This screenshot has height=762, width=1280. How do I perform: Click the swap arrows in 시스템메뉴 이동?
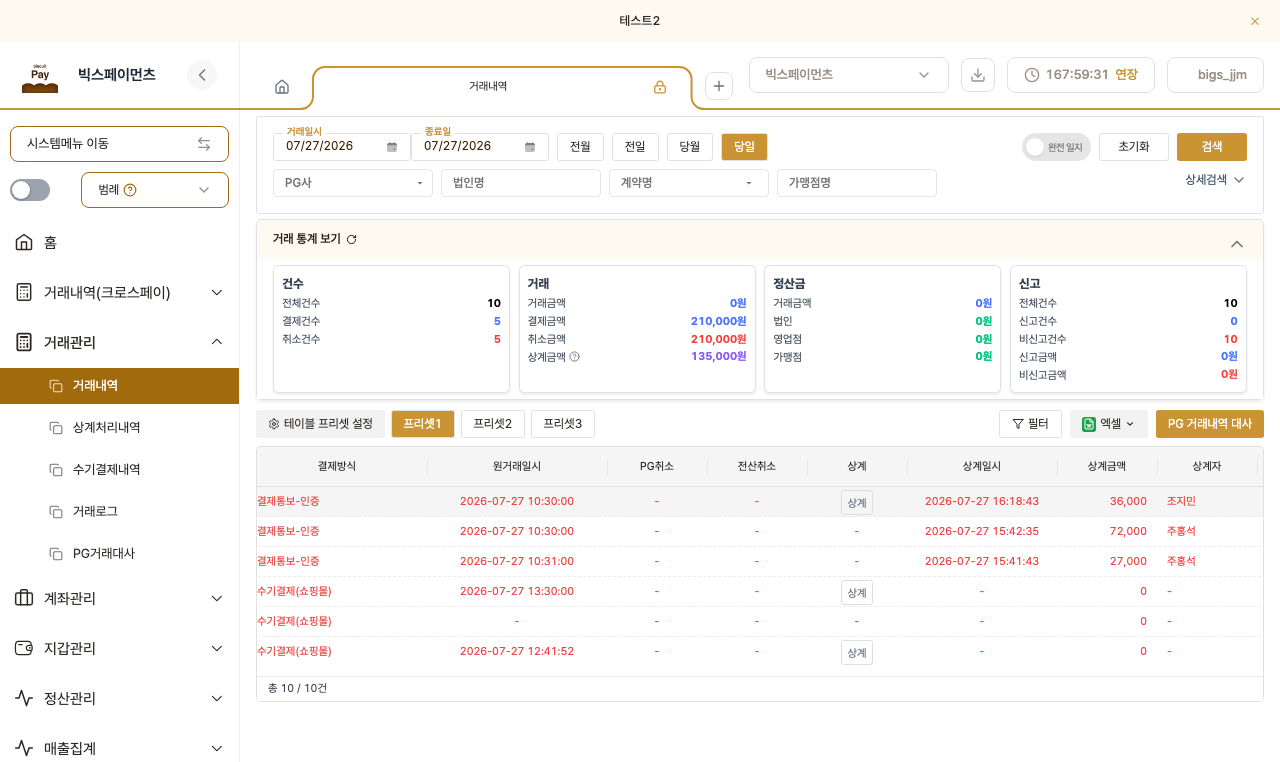coord(204,144)
